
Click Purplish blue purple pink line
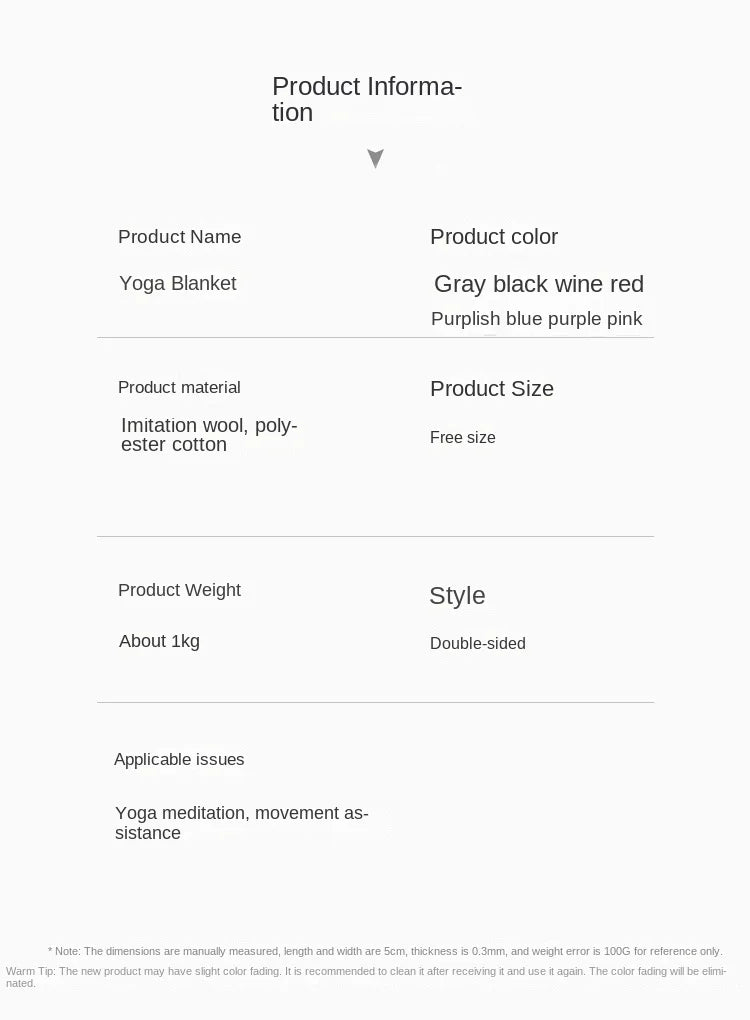(x=537, y=319)
